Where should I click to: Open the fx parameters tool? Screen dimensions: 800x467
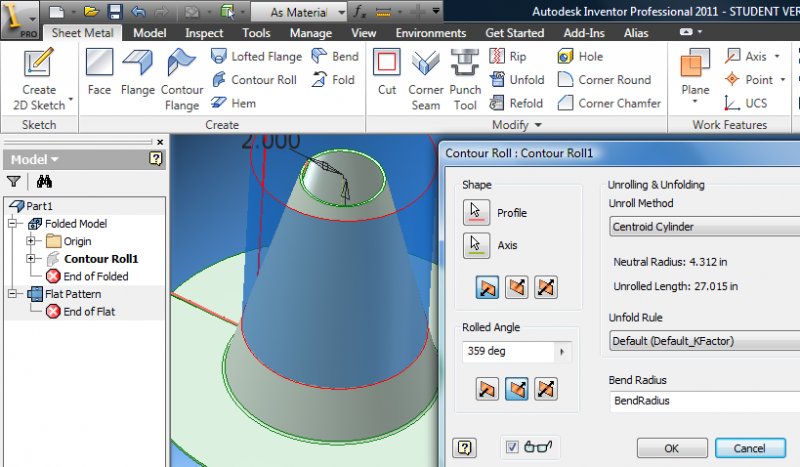tap(360, 11)
